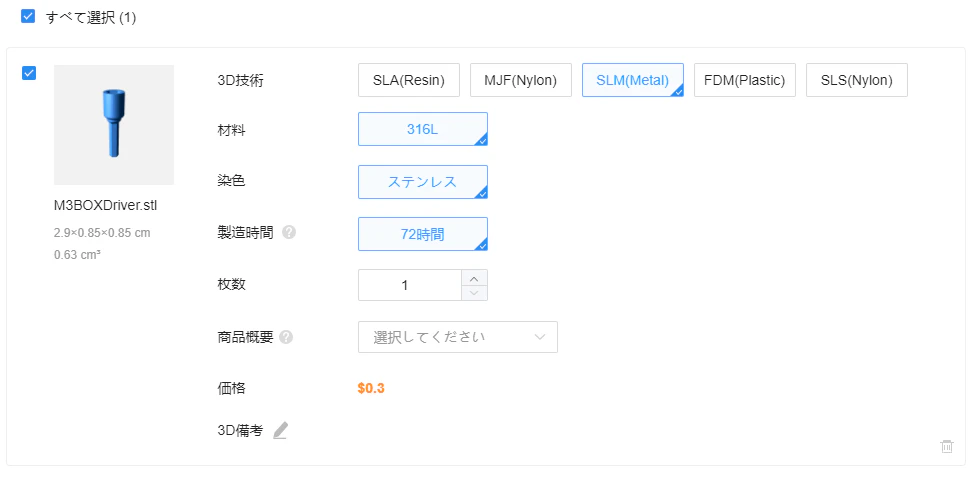Select the SLM(Metal) option
Screen dimensions: 978x480
pos(632,80)
